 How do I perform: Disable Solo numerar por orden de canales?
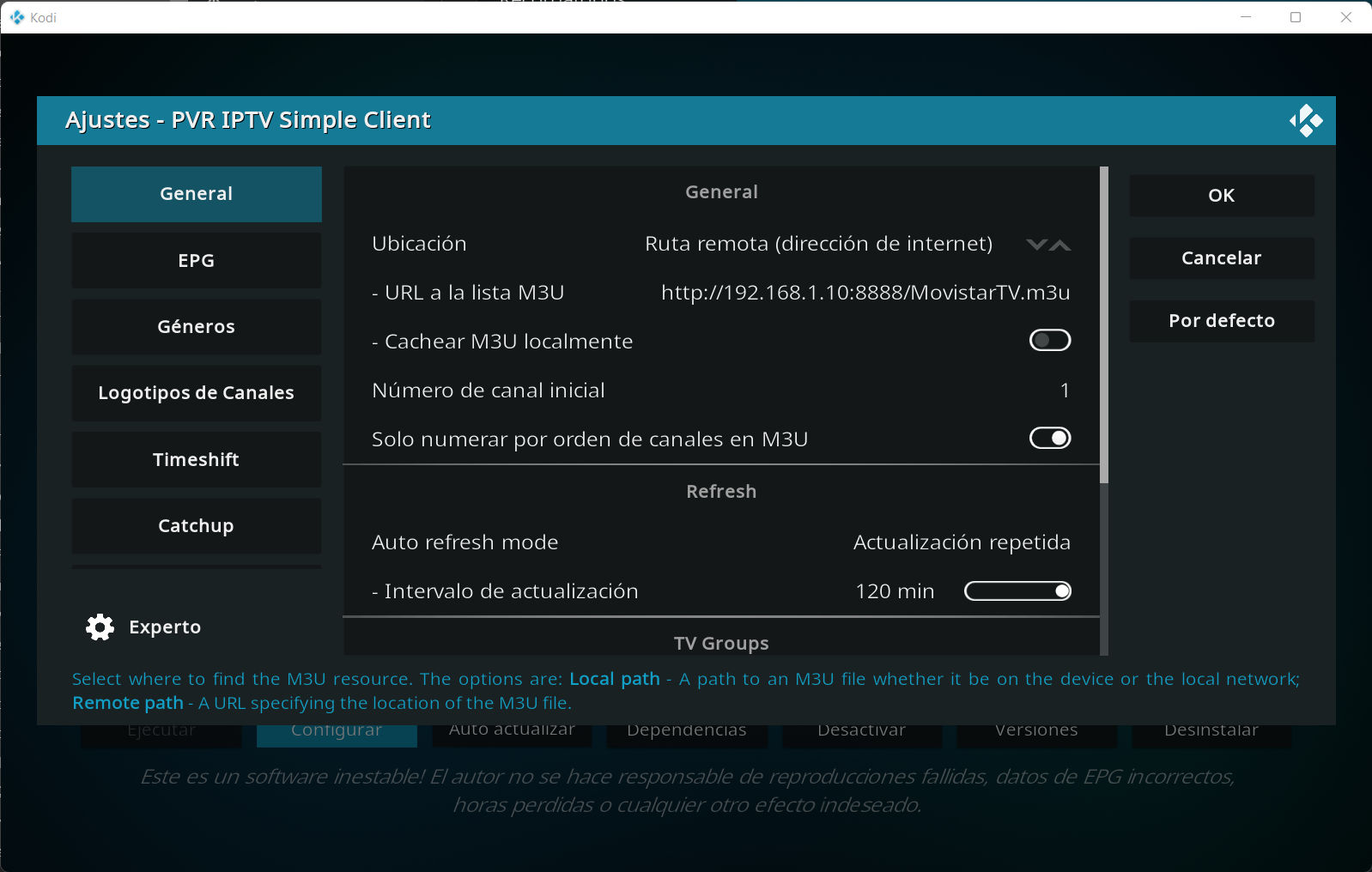click(x=1050, y=439)
